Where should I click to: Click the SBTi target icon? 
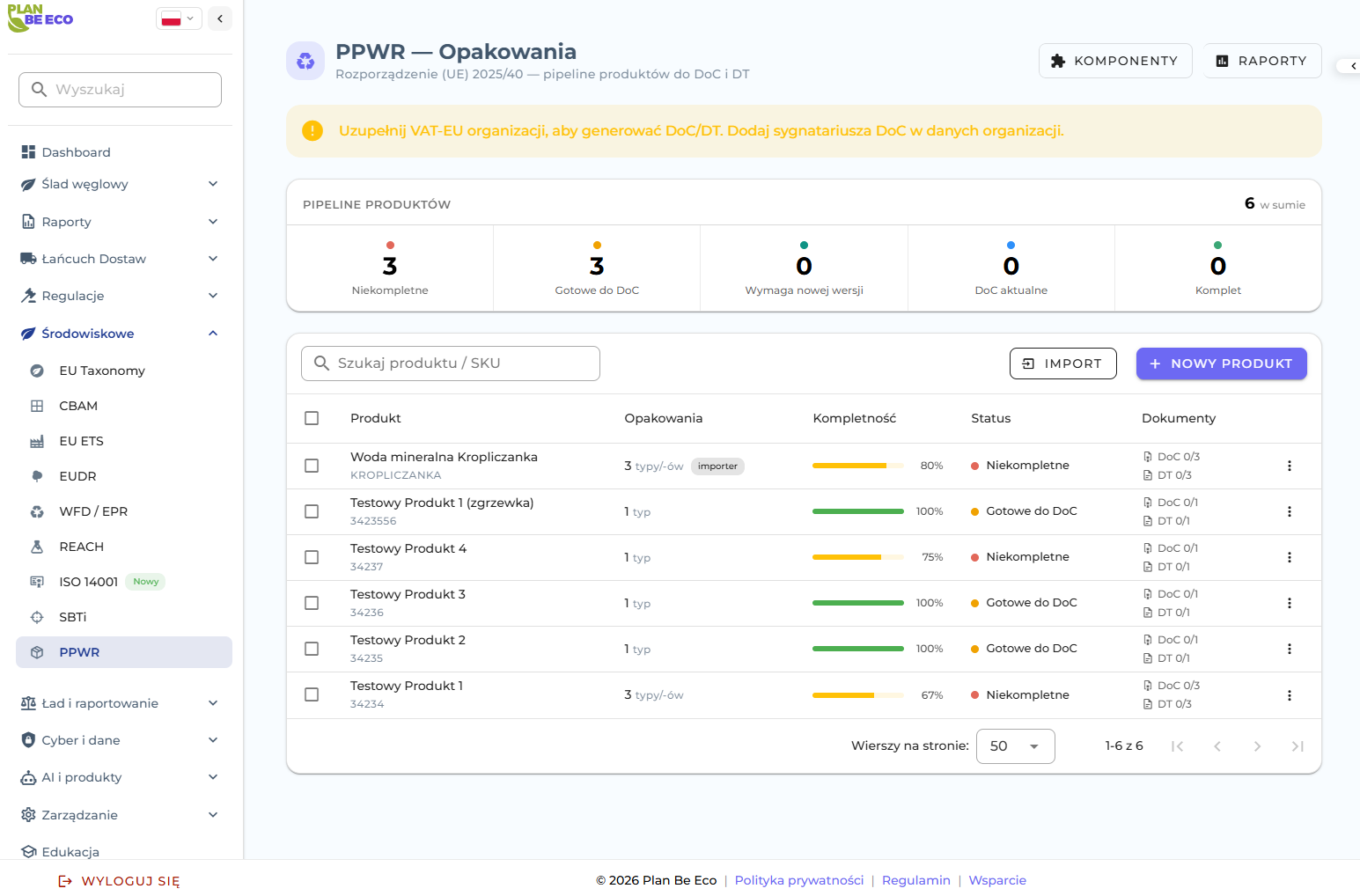(37, 617)
